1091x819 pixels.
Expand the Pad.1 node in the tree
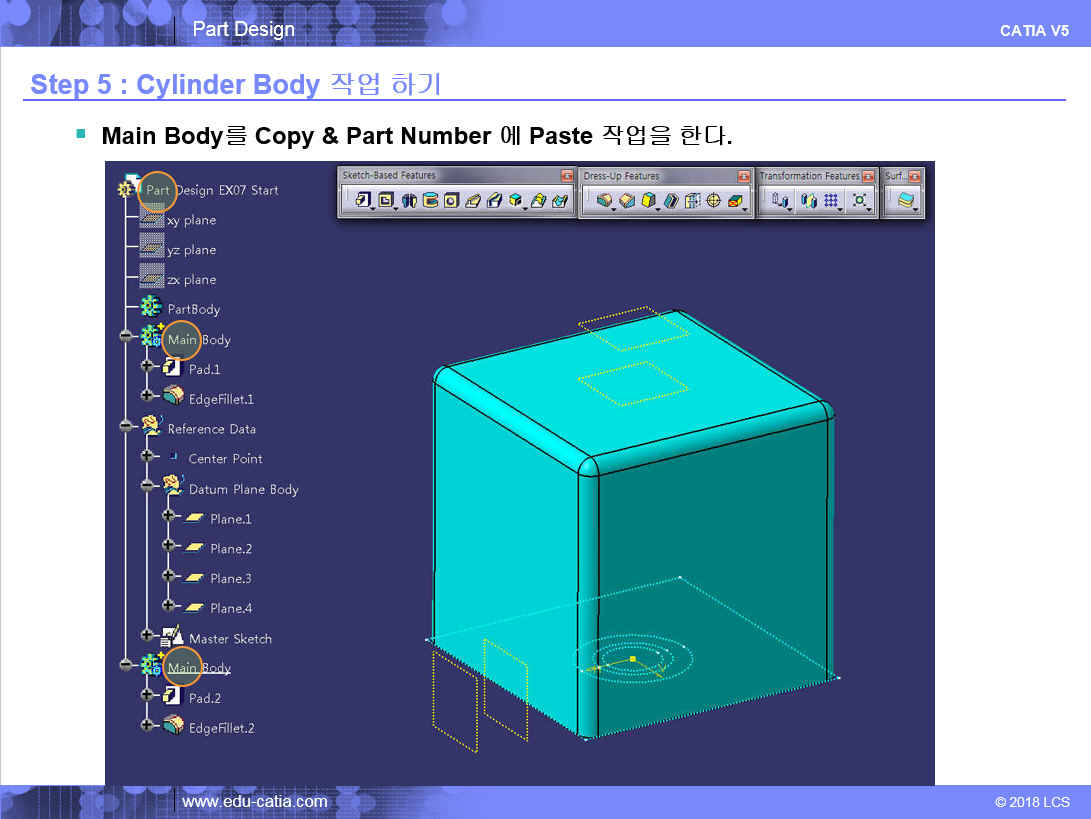pyautogui.click(x=148, y=366)
